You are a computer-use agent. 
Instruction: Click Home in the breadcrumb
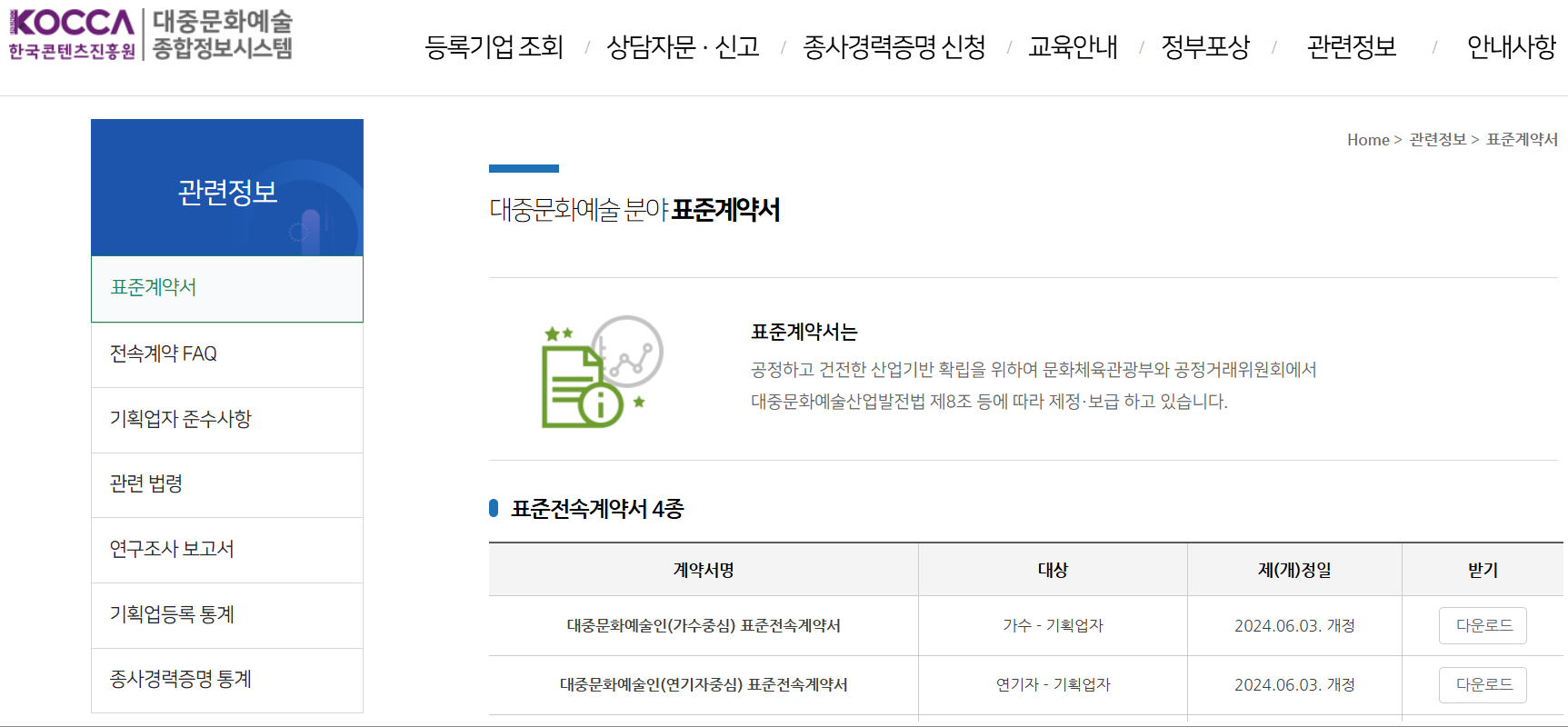[1368, 140]
